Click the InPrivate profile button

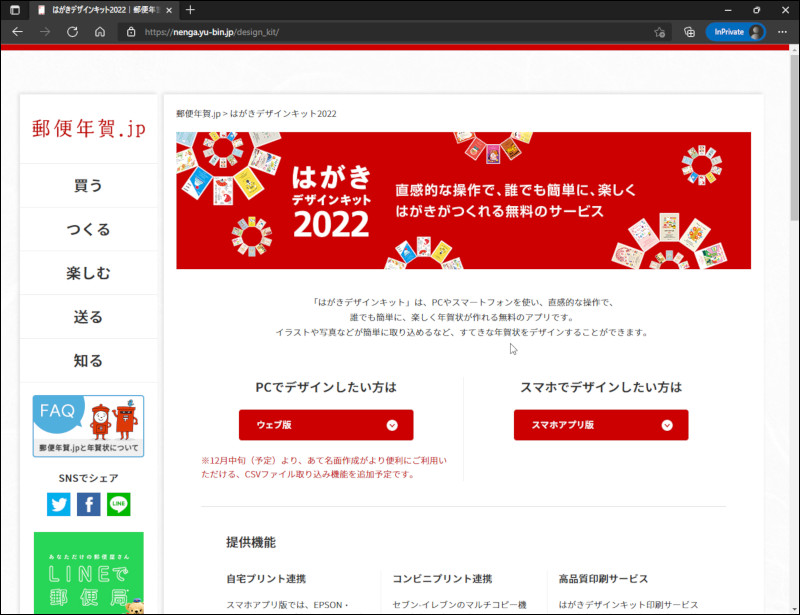tap(735, 32)
